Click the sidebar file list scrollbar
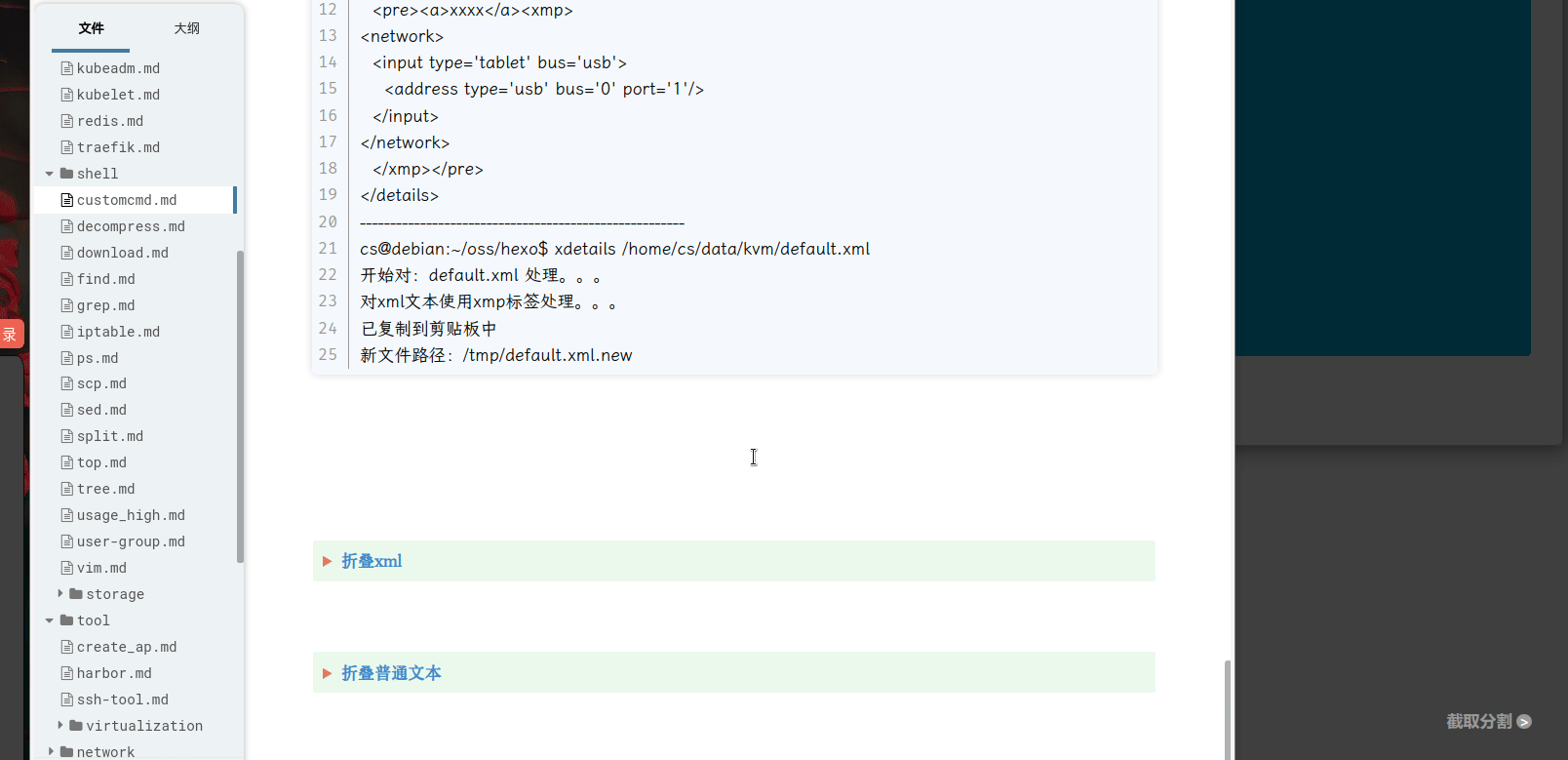The image size is (1568, 760). click(240, 406)
